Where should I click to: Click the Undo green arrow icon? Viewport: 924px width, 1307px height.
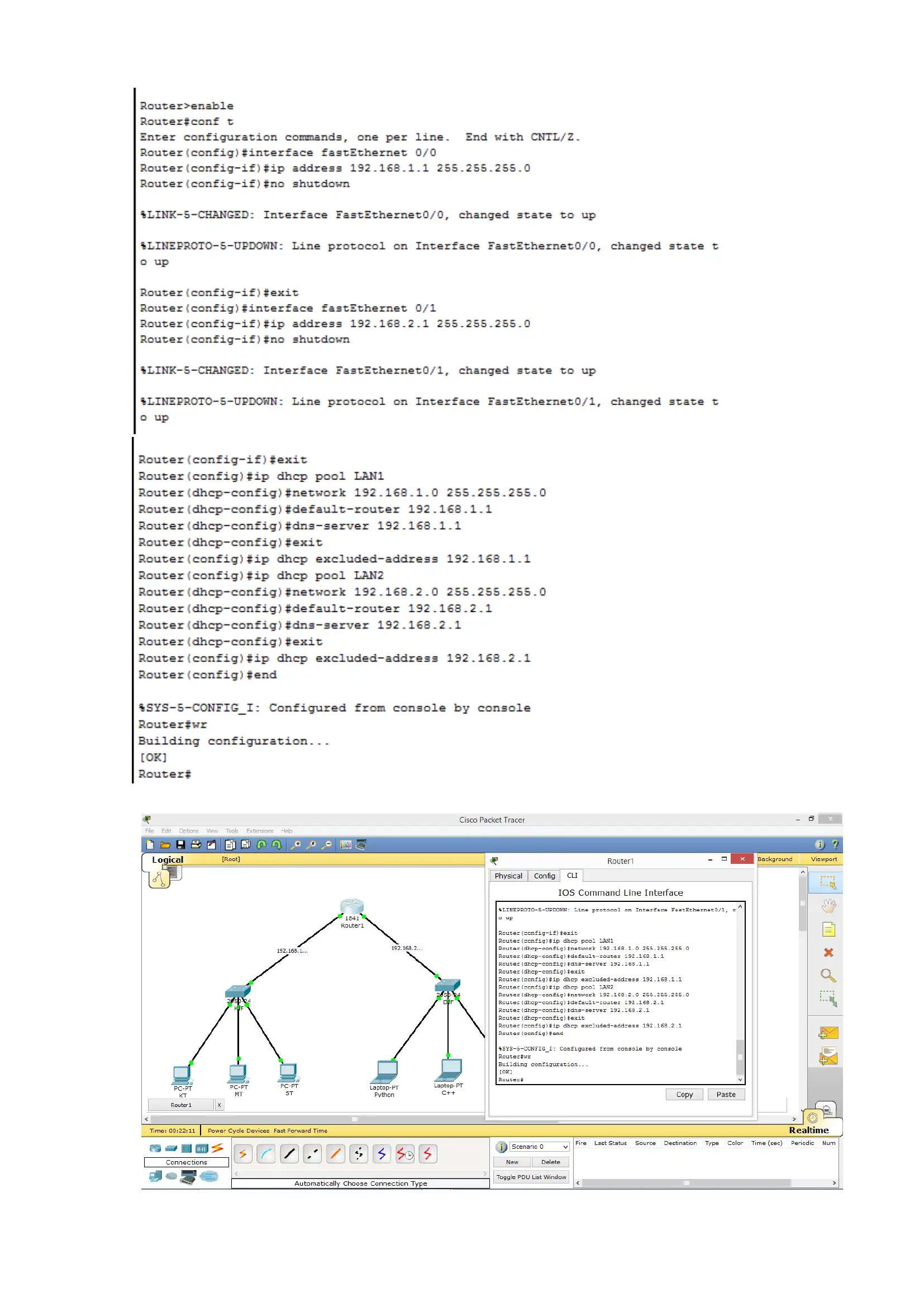click(x=261, y=845)
